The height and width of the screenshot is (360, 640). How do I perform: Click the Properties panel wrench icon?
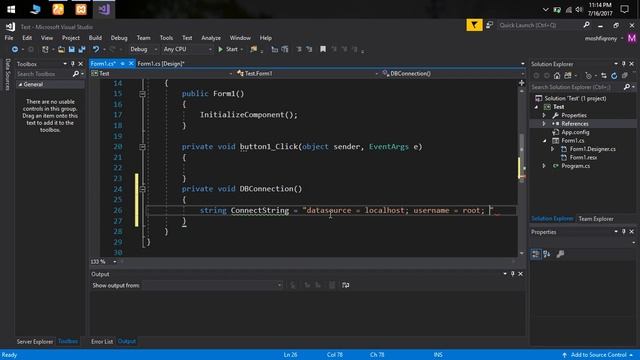[560, 254]
